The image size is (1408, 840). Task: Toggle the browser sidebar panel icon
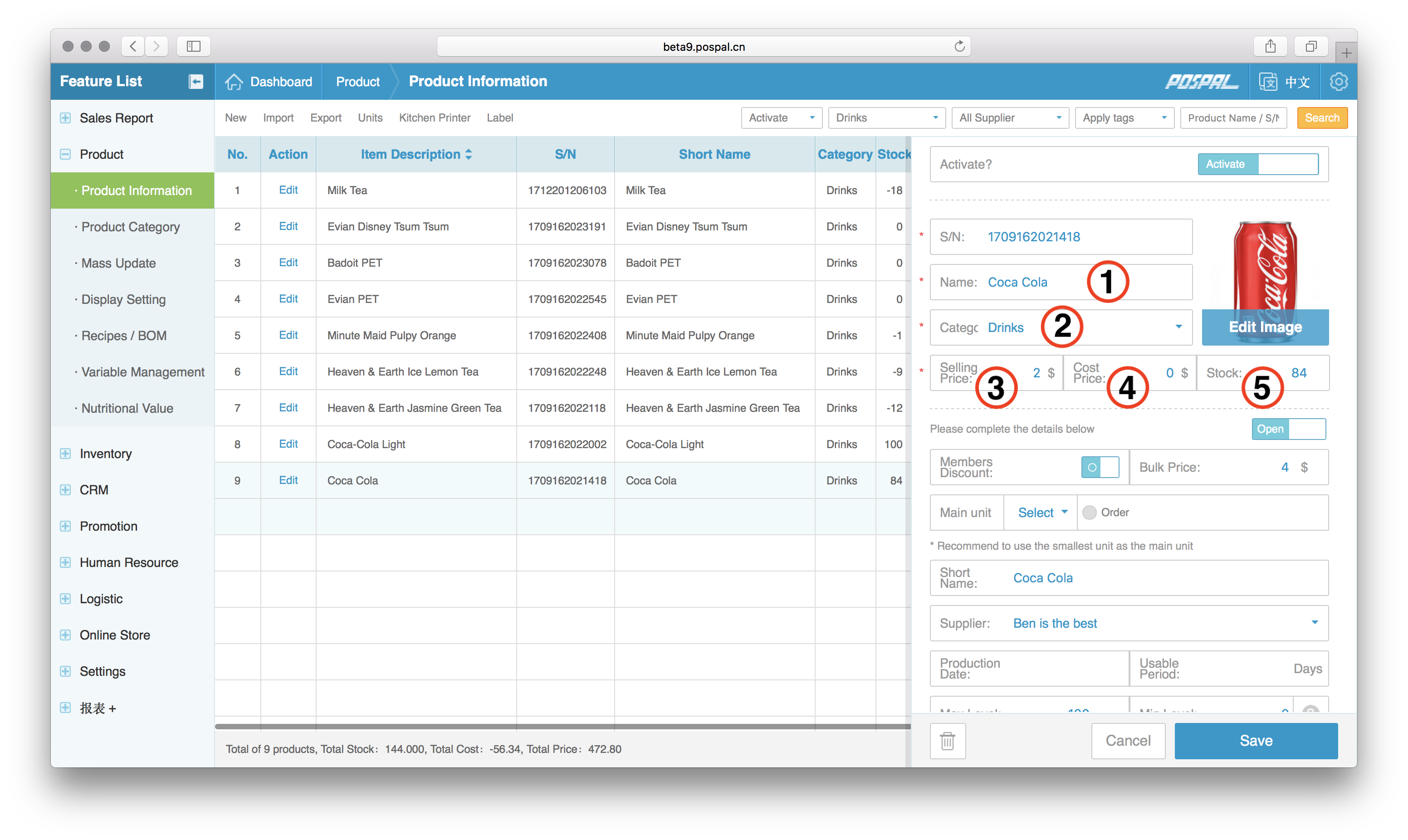194,46
